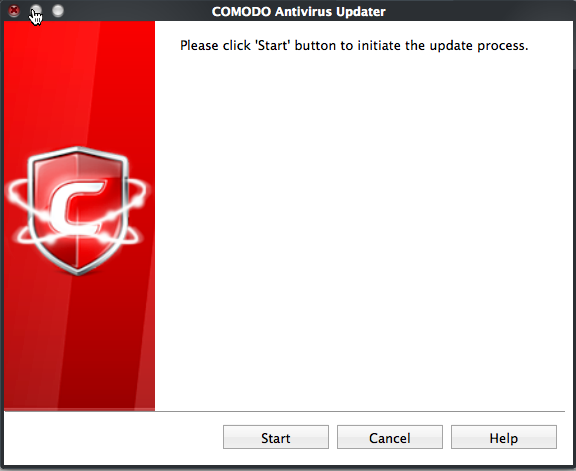Click the word 'Start' in the instruction sentence

(273, 46)
